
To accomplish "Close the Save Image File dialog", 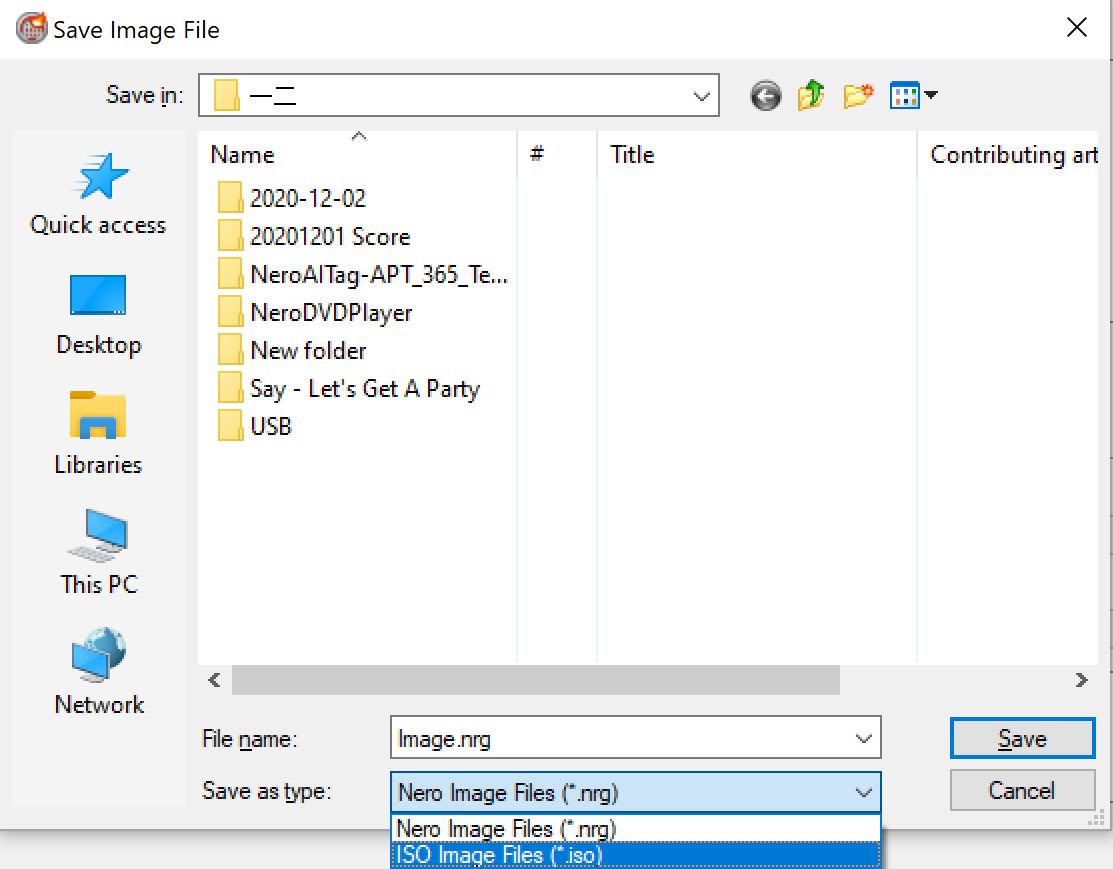I will click(x=1077, y=28).
